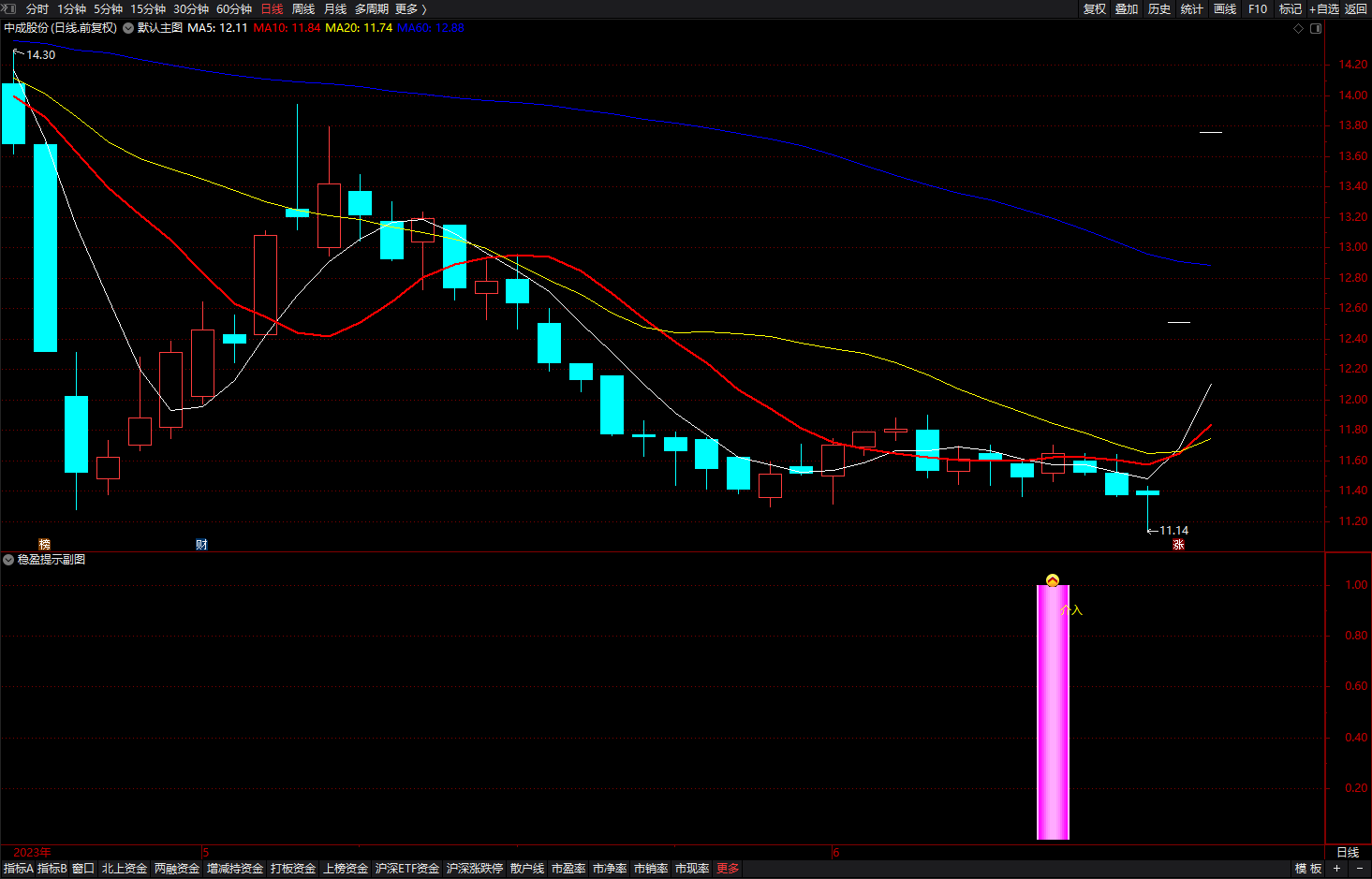Select the 60分钟 period
1372x879 pixels.
[x=234, y=9]
